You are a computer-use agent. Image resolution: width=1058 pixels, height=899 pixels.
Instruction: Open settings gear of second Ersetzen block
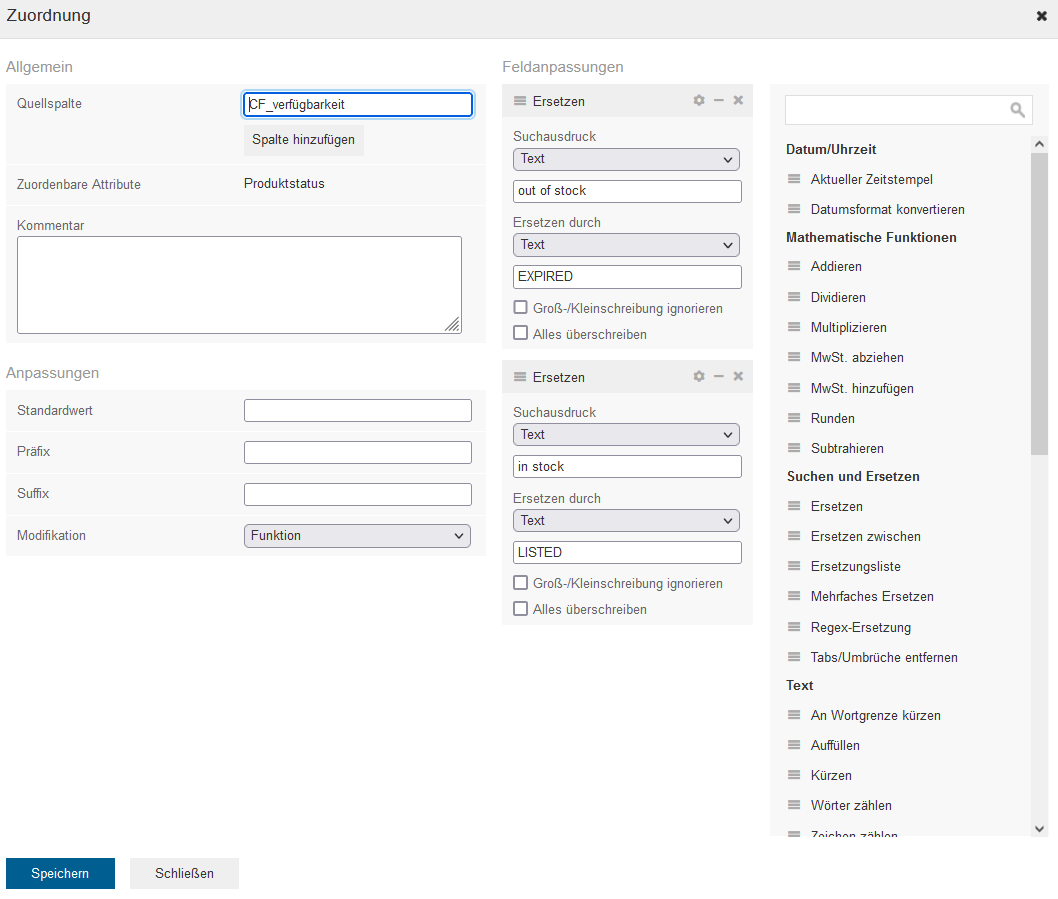[699, 377]
